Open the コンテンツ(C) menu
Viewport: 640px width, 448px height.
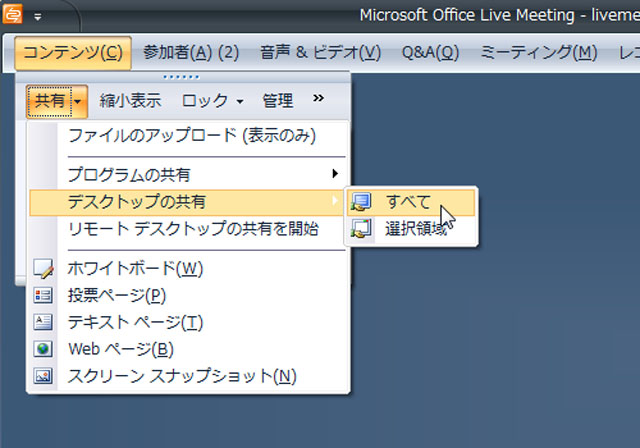coord(73,53)
